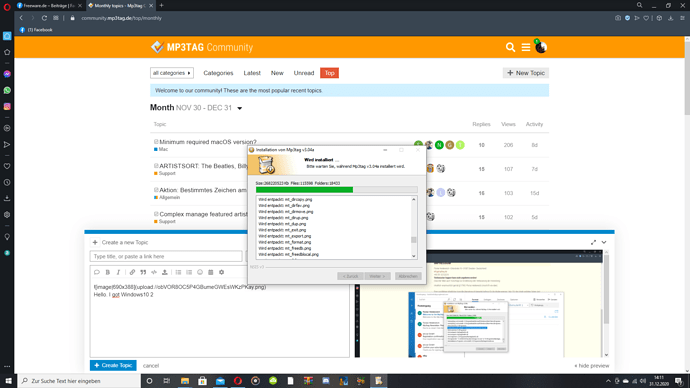690x388 pixels.
Task: Open the Complex manage featured artist topic
Action: 203,214
